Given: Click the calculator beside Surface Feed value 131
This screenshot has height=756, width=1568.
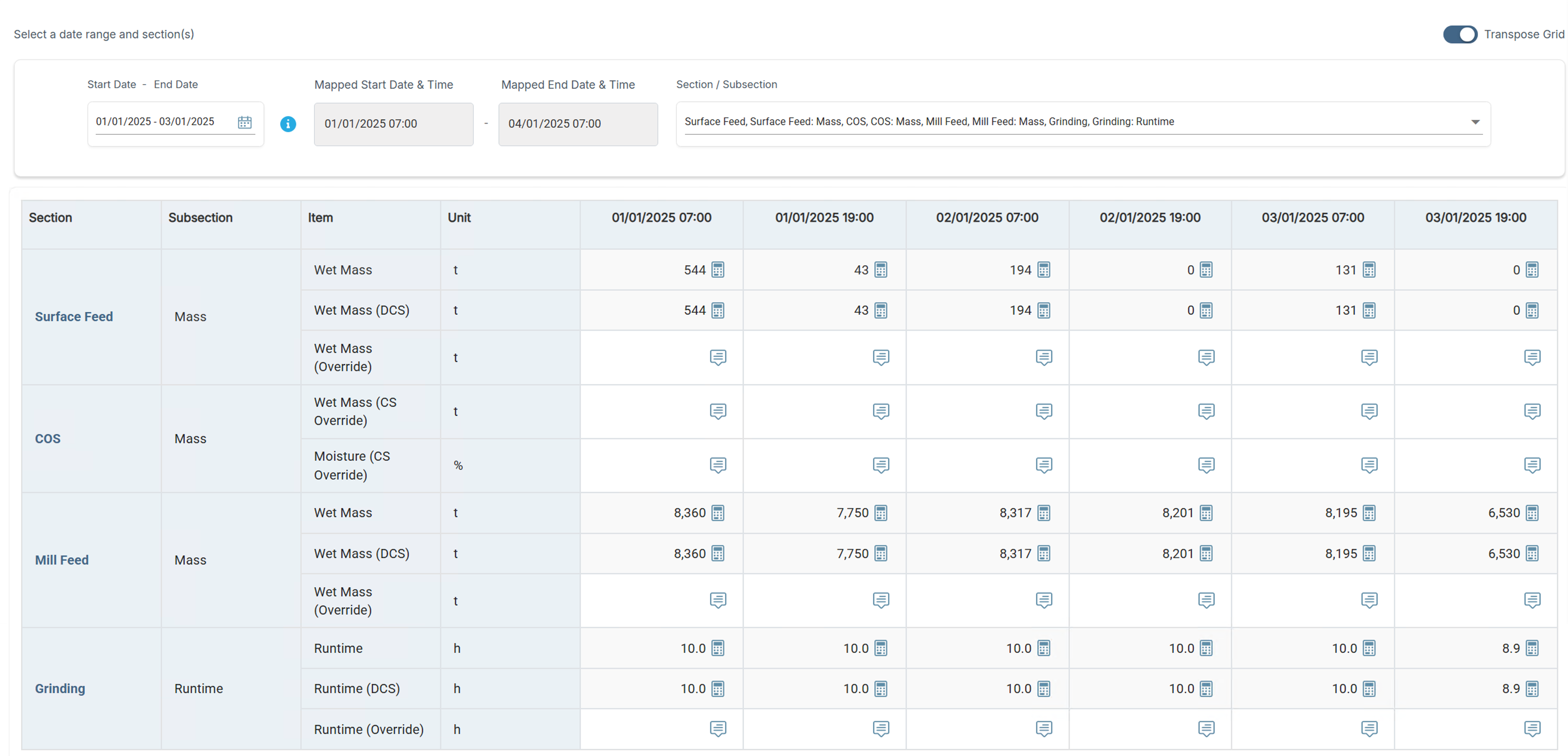Looking at the screenshot, I should click(1369, 270).
